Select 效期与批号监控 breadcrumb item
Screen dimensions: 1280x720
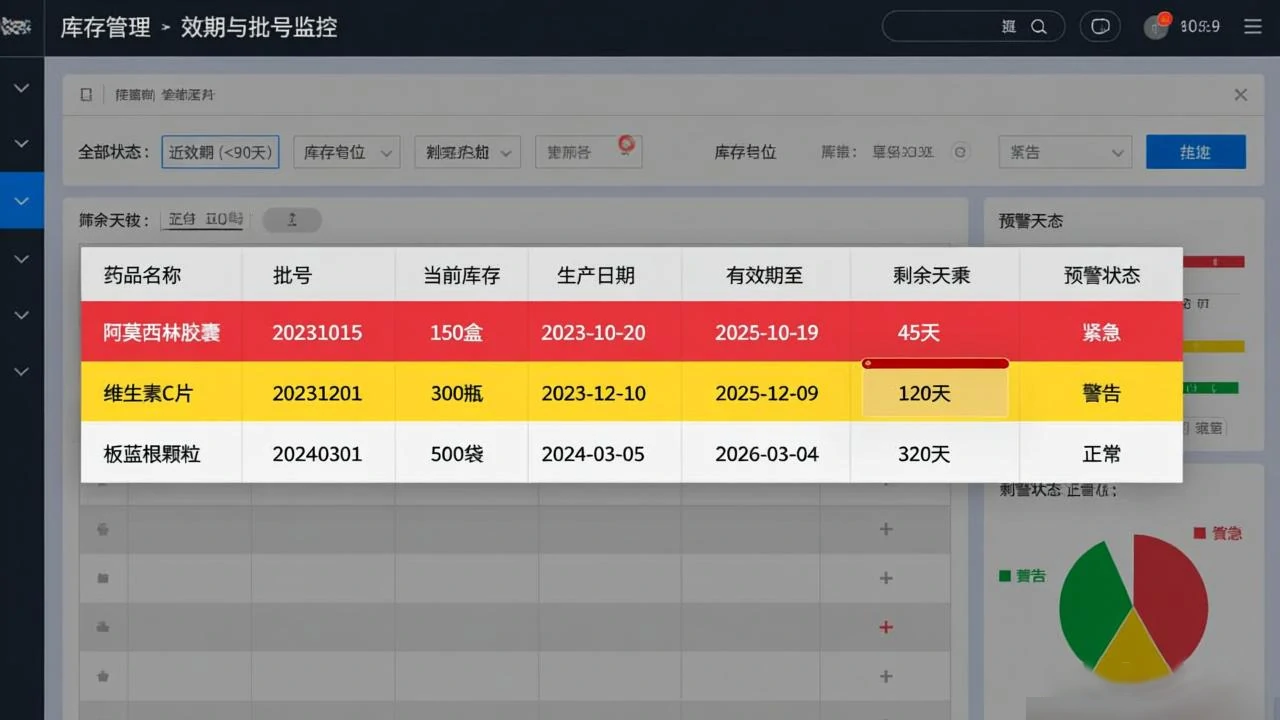tap(258, 27)
